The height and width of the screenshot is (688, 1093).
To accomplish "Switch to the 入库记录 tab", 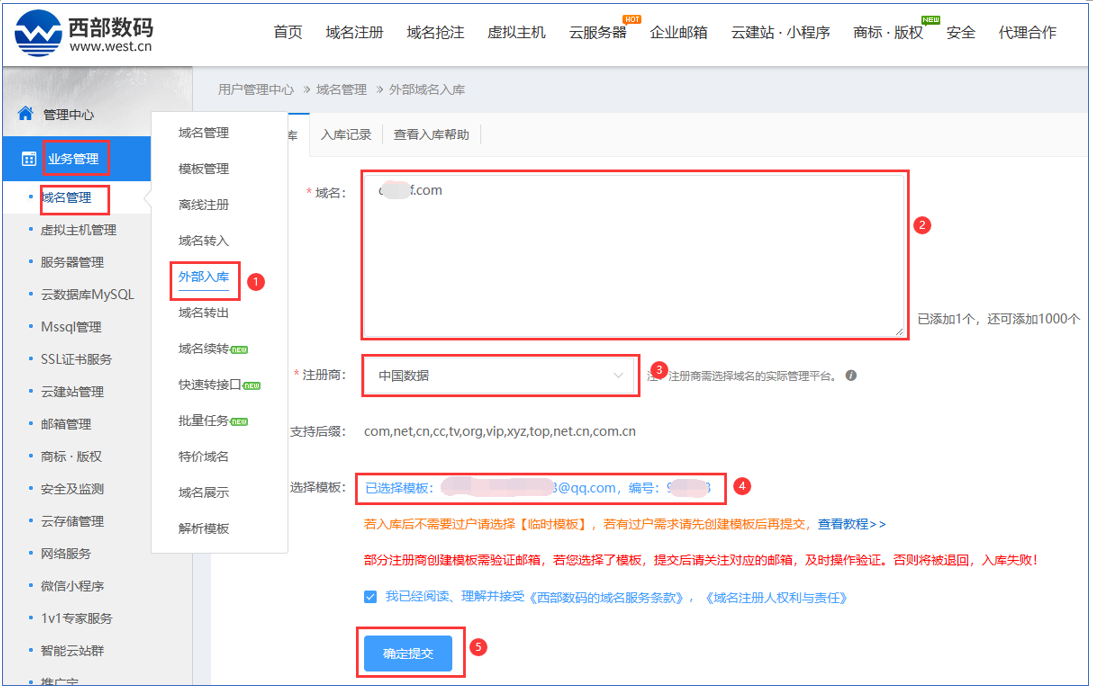I will click(x=346, y=135).
